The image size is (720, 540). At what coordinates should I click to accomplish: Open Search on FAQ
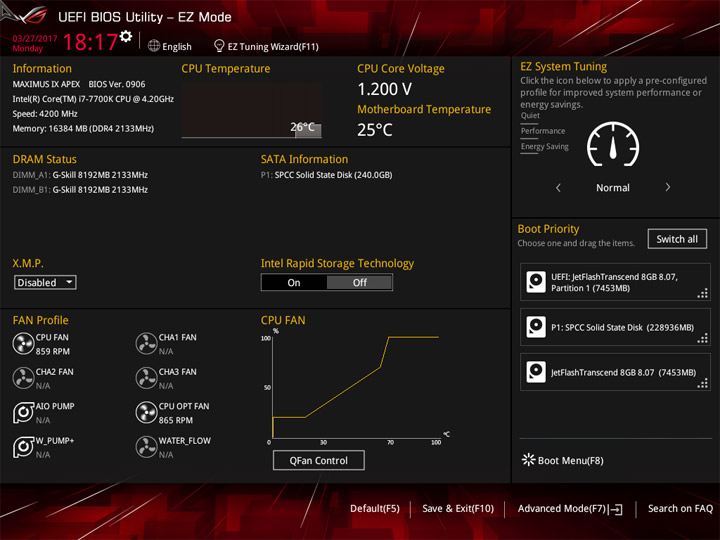[680, 509]
